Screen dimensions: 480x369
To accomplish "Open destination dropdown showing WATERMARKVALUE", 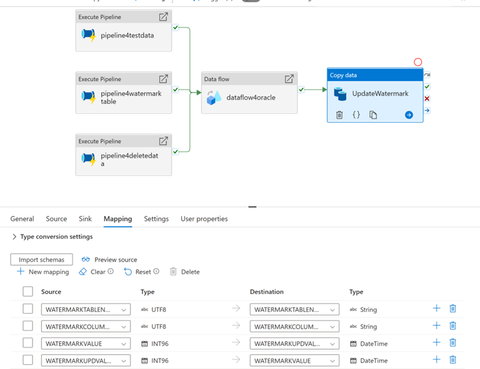I will point(294,360).
